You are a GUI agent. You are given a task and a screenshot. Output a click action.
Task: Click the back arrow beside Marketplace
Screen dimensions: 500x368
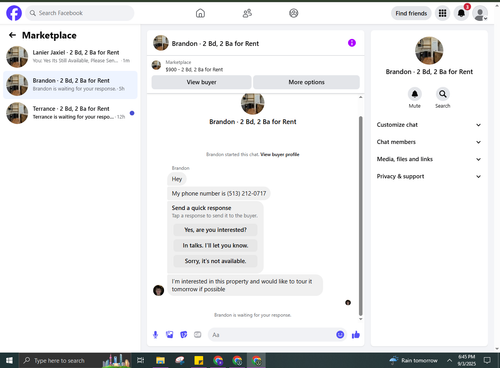coord(12,35)
